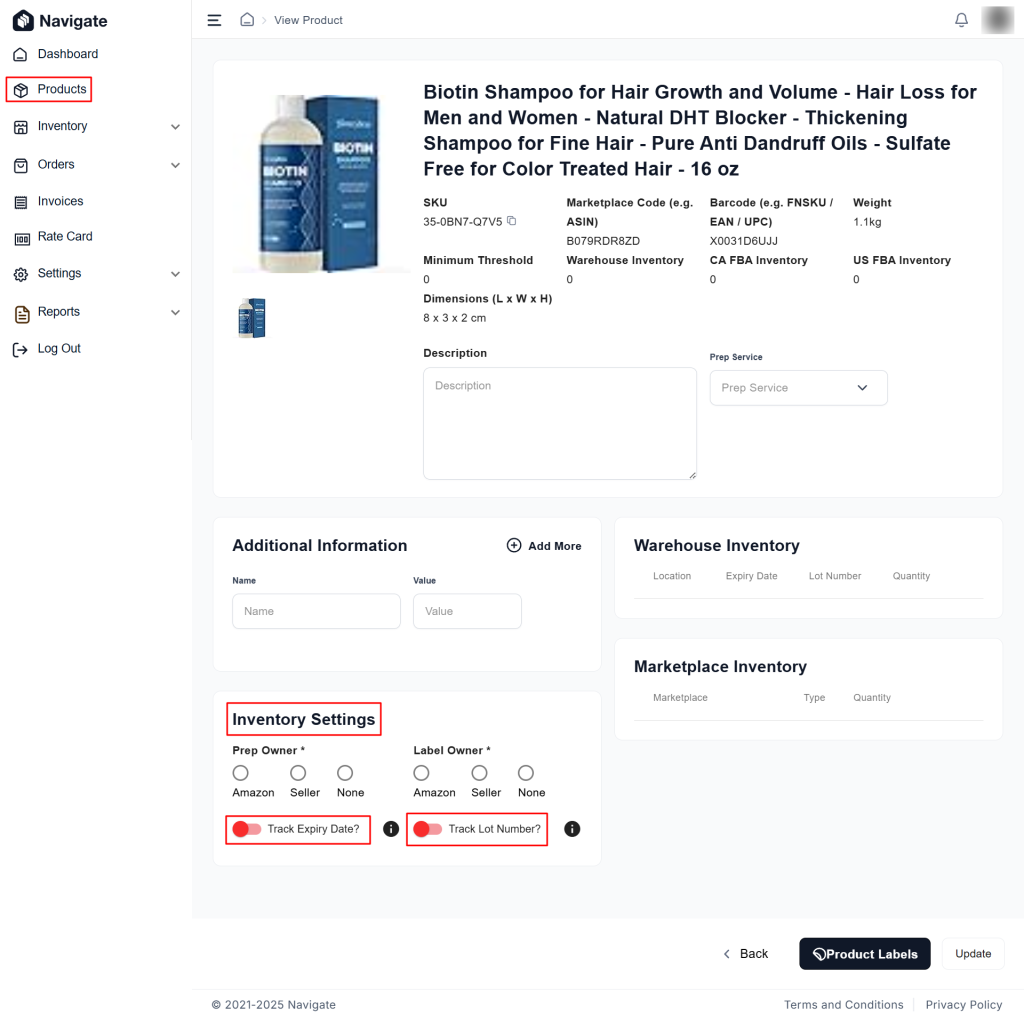This screenshot has height=1022, width=1024.
Task: Click Add More additional information
Action: pyautogui.click(x=544, y=545)
